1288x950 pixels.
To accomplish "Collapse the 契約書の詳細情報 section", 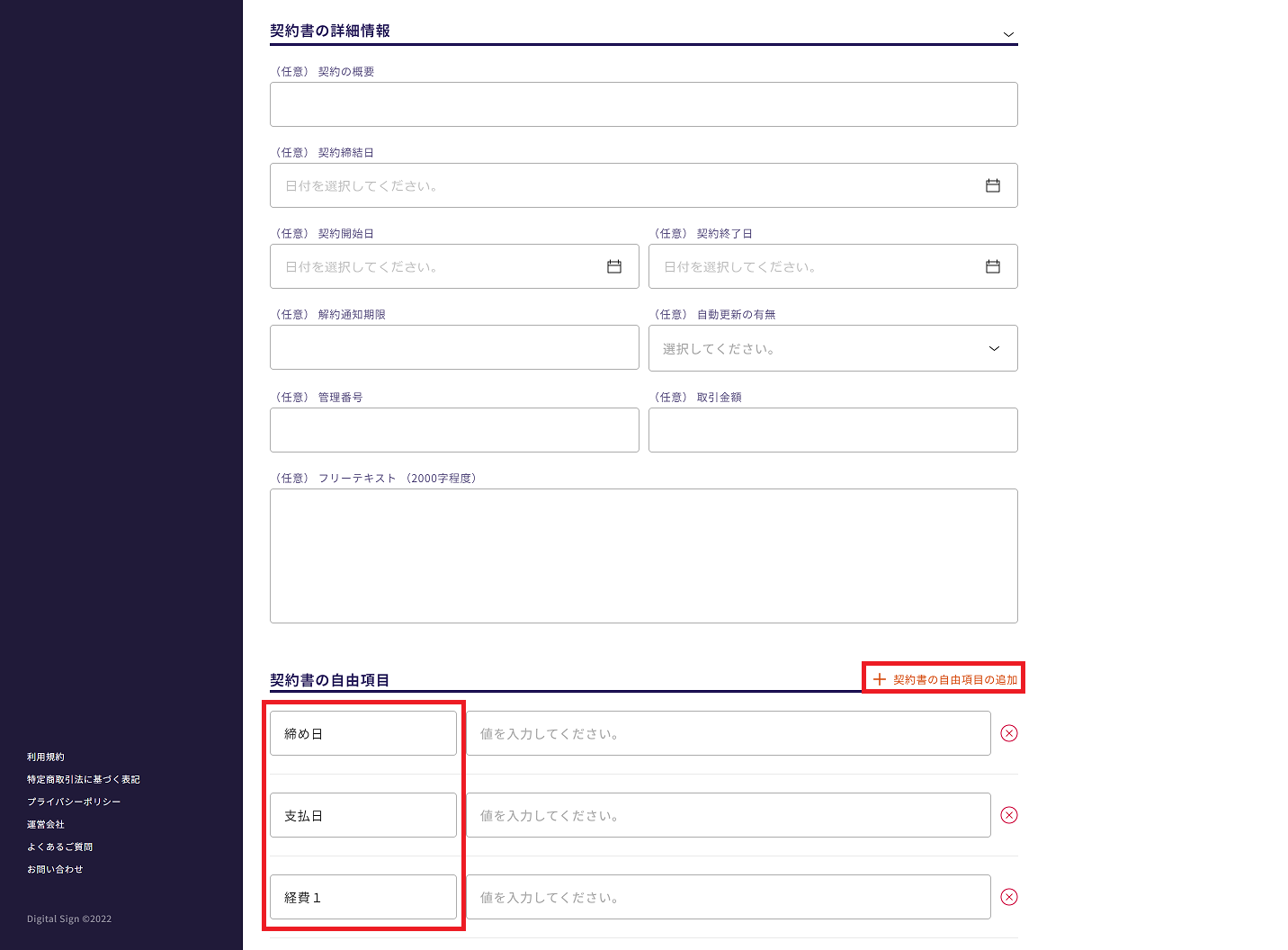I will point(1008,34).
